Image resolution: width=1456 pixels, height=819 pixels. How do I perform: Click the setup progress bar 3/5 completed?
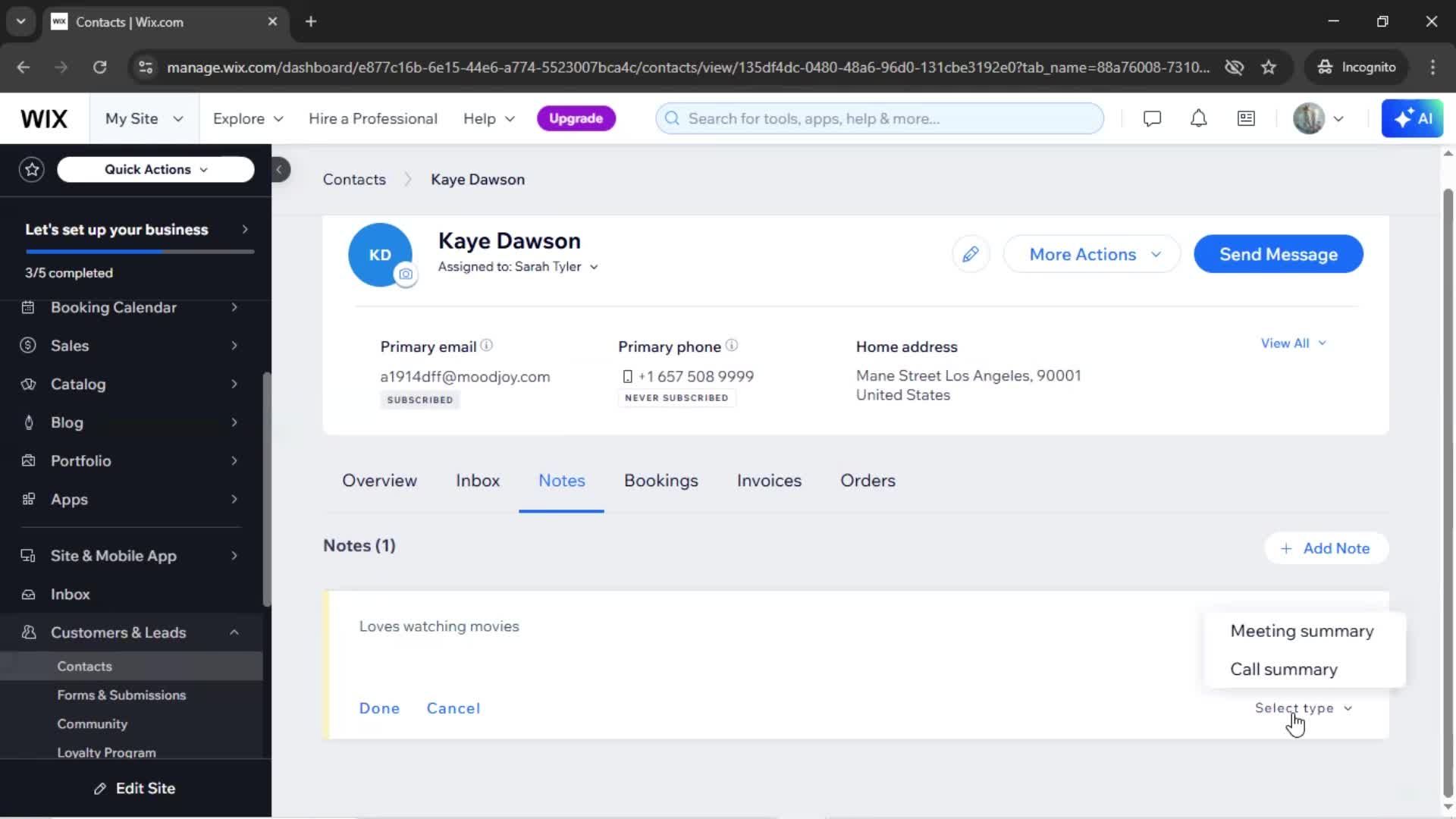(140, 252)
